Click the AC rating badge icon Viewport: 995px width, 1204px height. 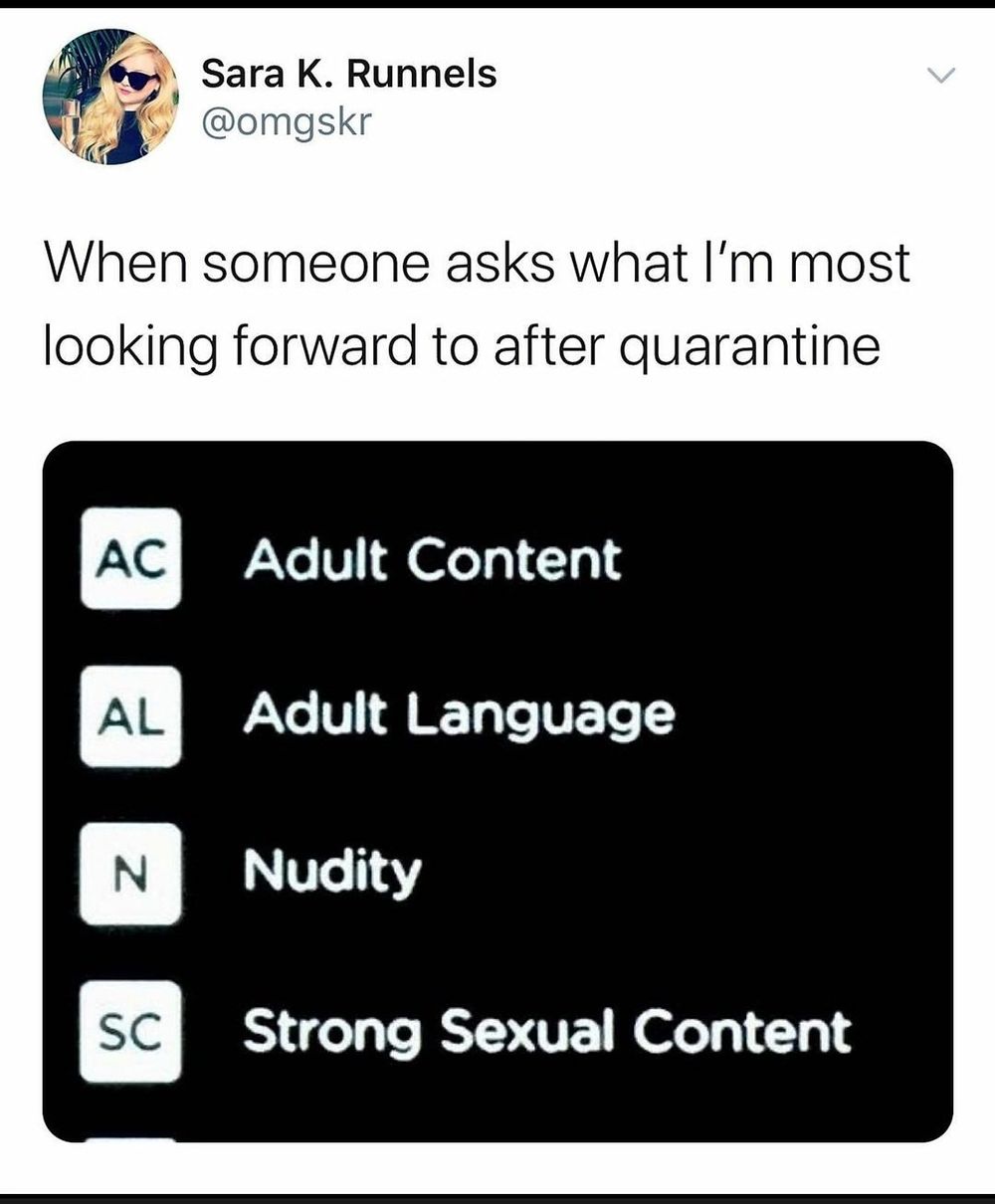131,558
